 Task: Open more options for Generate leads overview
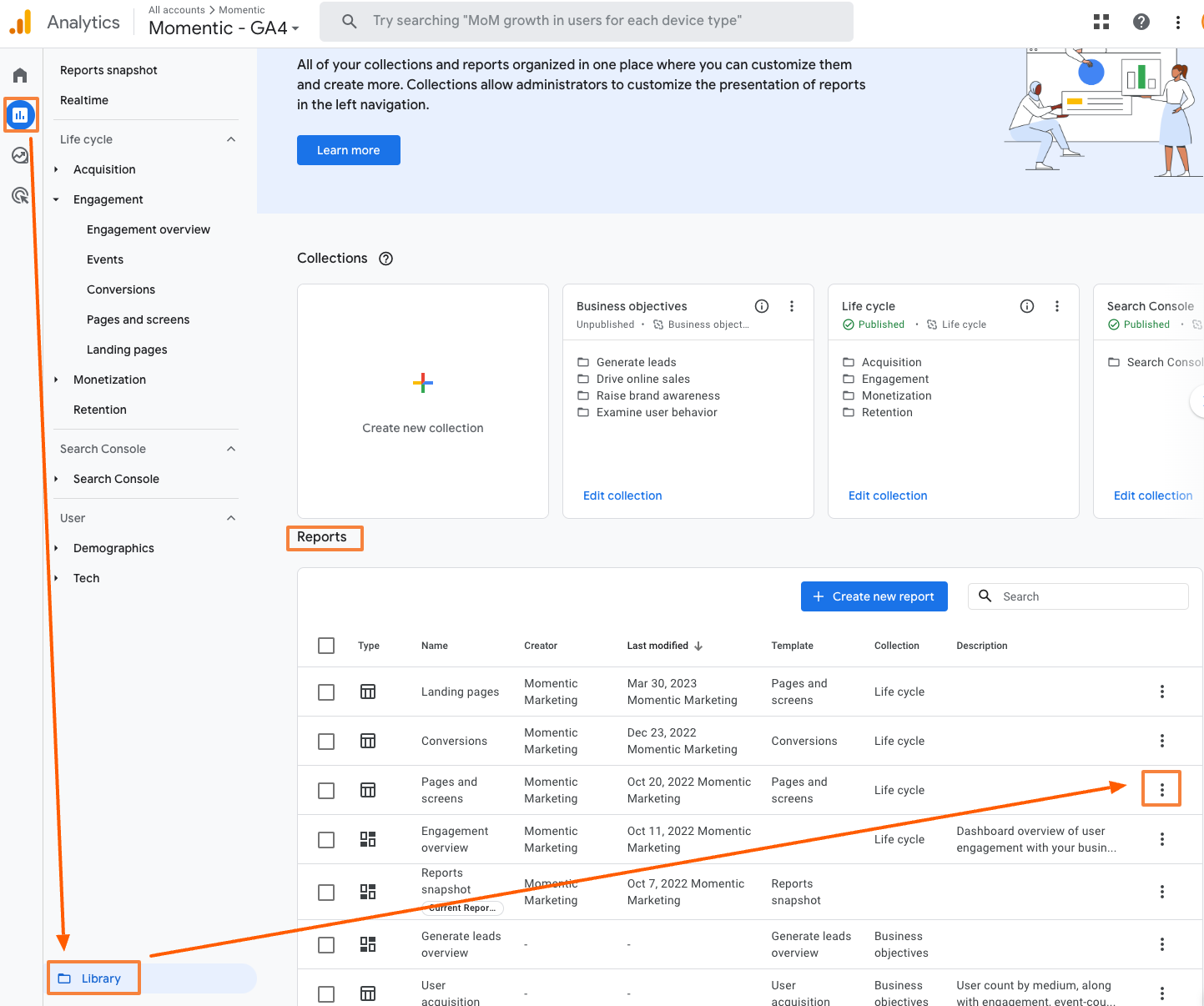1162,944
